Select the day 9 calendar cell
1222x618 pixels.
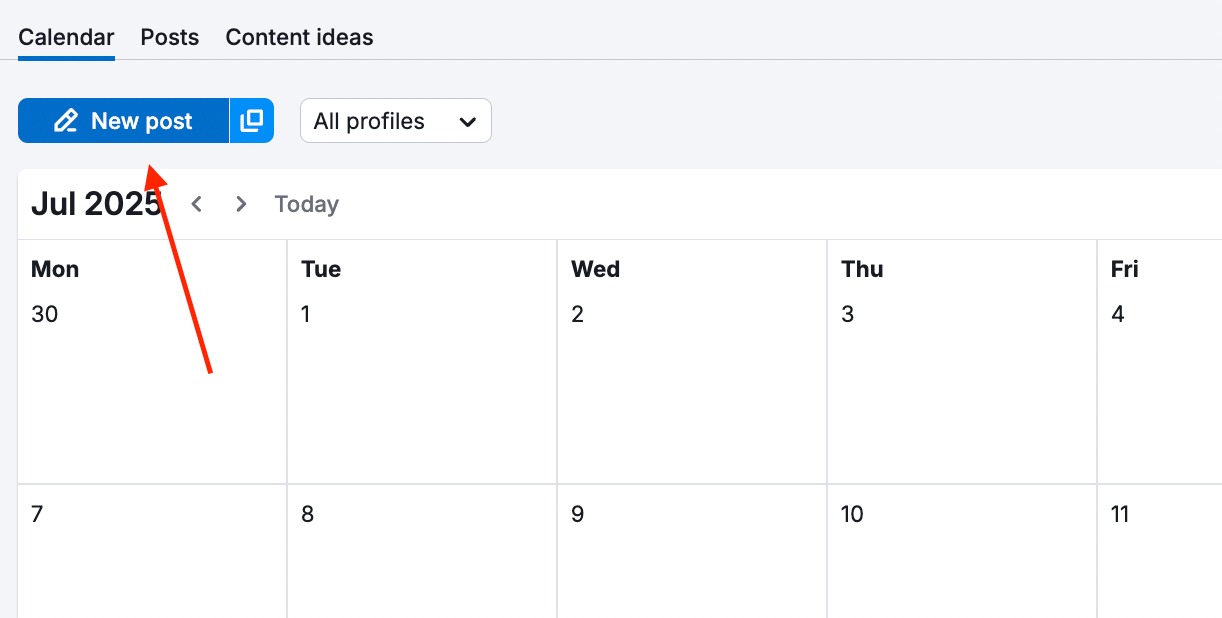[692, 560]
